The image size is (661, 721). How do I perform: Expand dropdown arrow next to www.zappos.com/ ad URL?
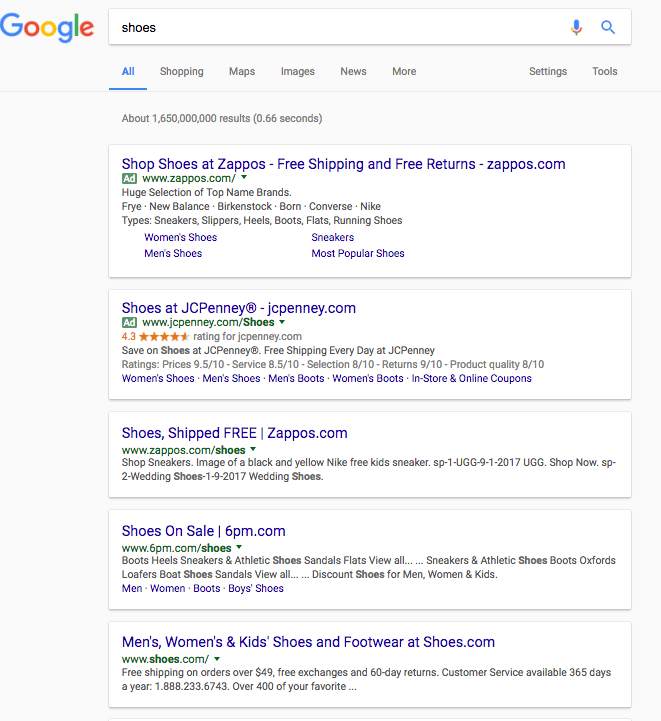point(244,177)
